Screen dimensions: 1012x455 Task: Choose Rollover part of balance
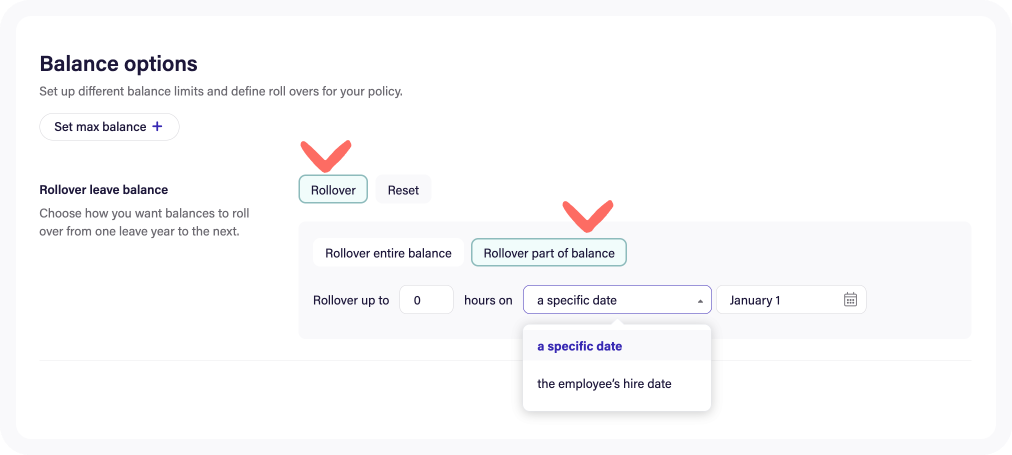[549, 253]
